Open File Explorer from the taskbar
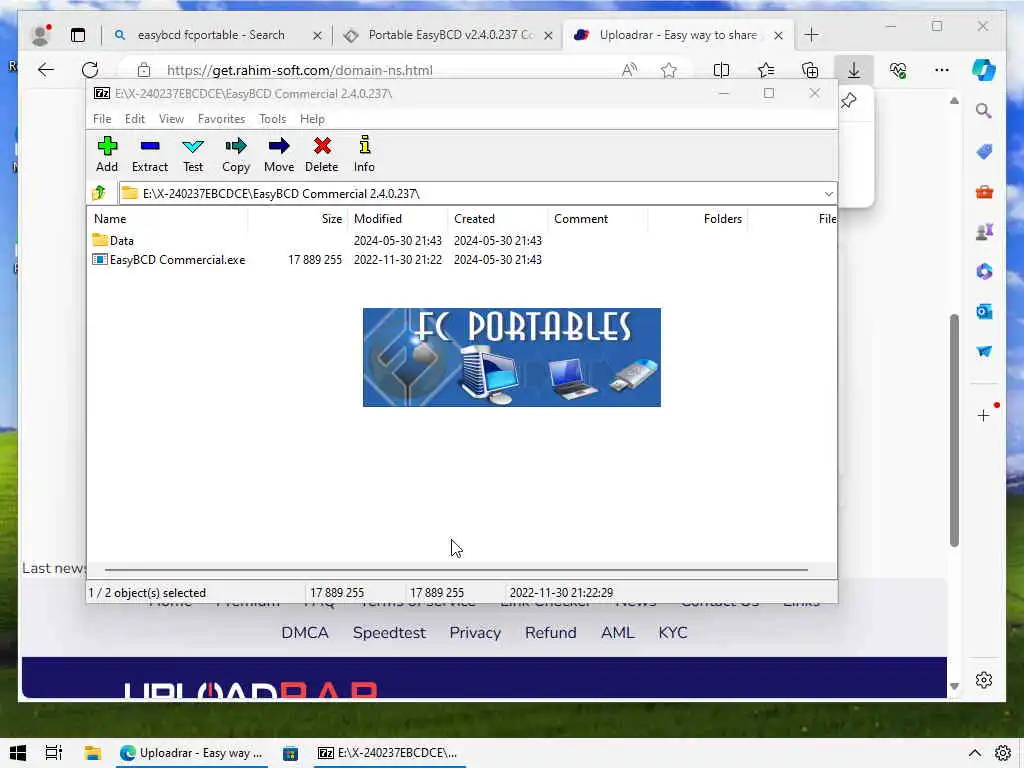The width and height of the screenshot is (1024, 768). (92, 753)
